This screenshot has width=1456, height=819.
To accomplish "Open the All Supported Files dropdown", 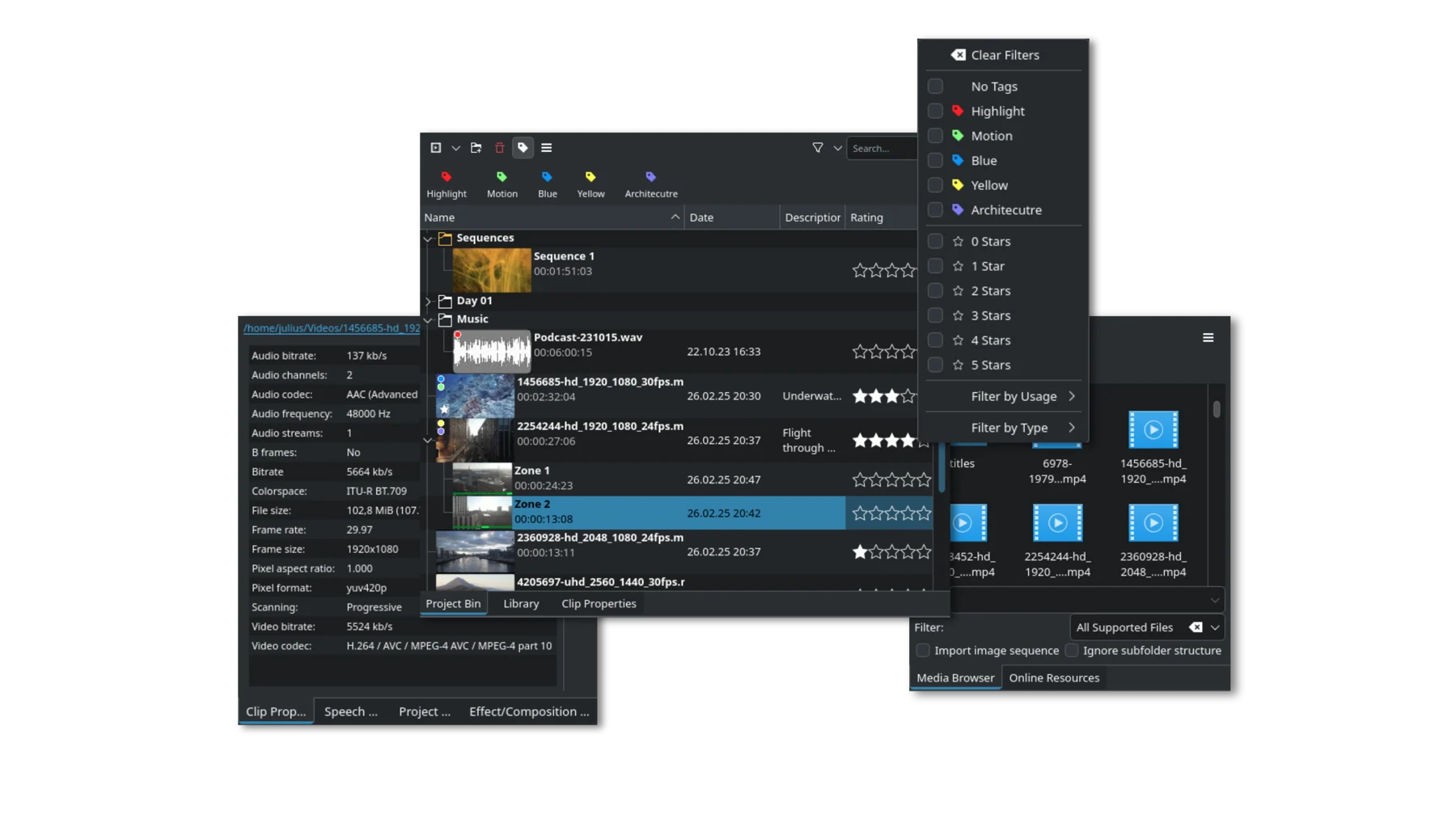I will [1215, 627].
